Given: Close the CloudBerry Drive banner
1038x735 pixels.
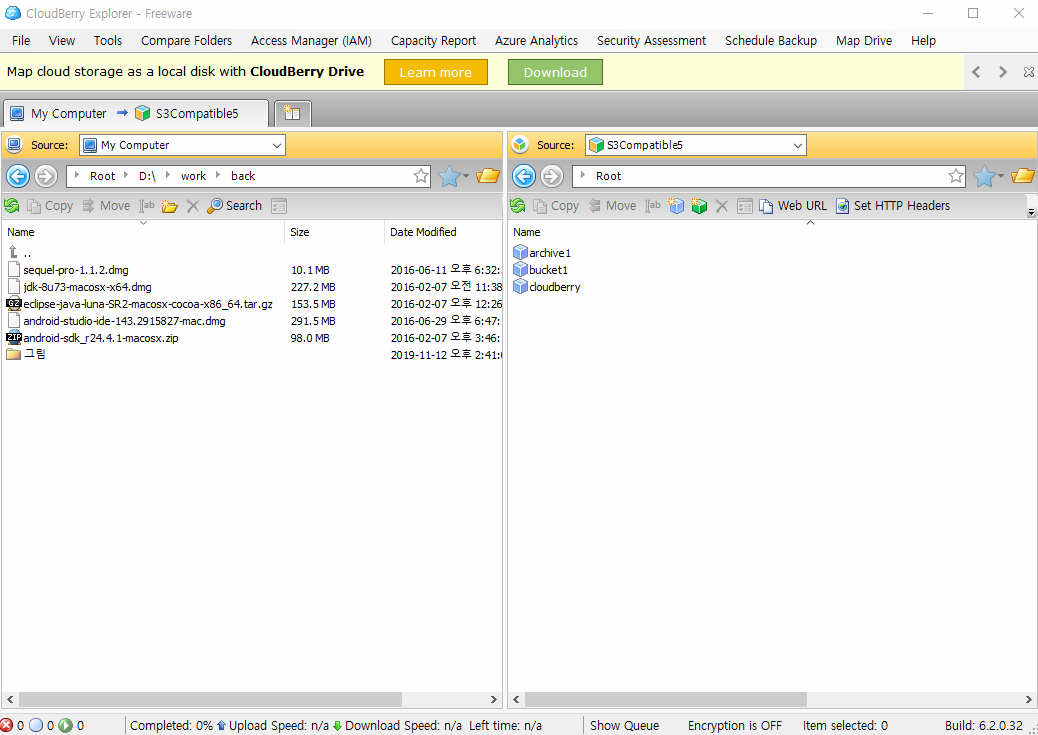Looking at the screenshot, I should (1028, 72).
